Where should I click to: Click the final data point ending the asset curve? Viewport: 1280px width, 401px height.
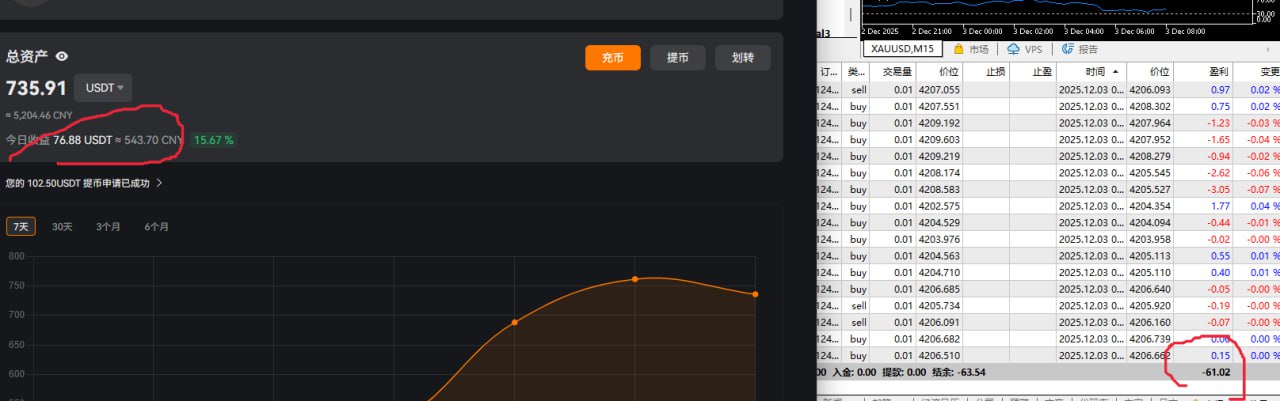tap(755, 294)
